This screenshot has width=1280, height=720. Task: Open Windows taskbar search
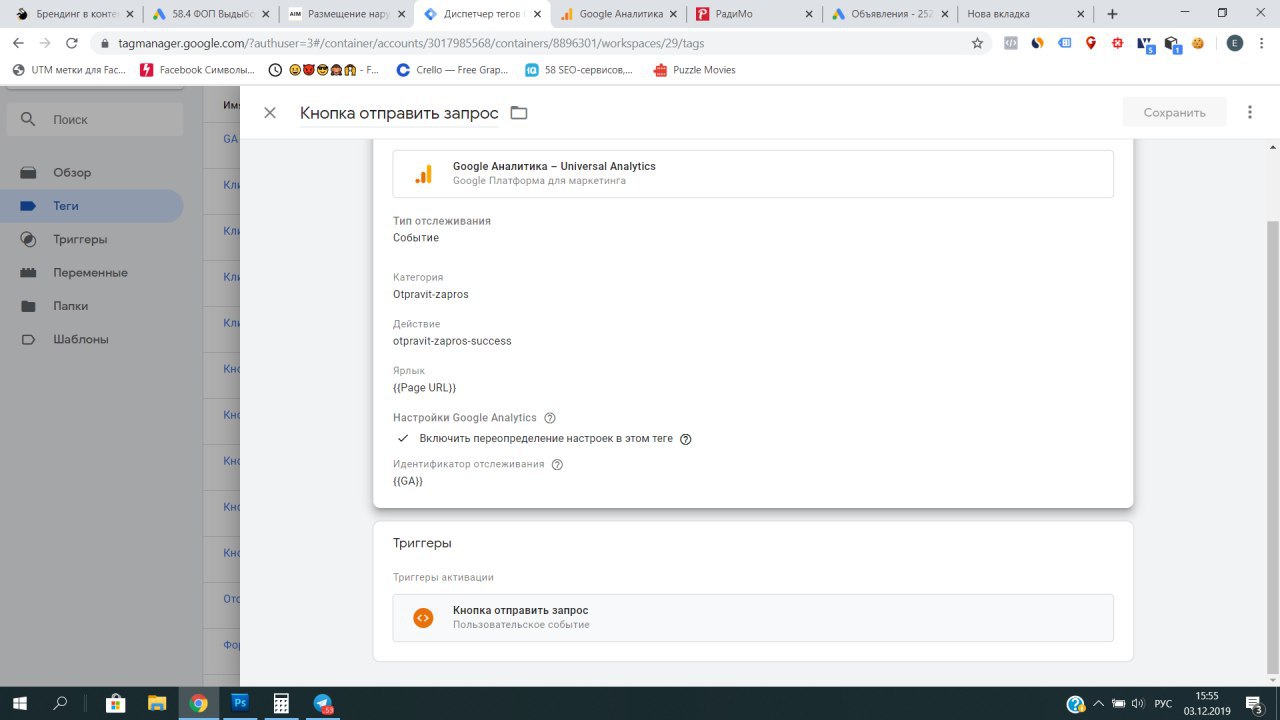pos(60,703)
